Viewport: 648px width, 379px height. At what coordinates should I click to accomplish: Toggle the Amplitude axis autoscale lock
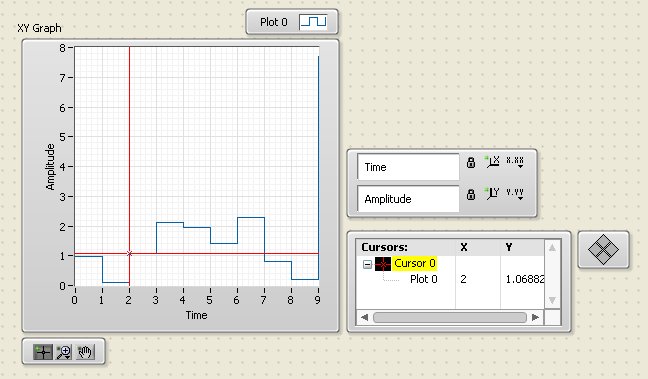[x=471, y=194]
